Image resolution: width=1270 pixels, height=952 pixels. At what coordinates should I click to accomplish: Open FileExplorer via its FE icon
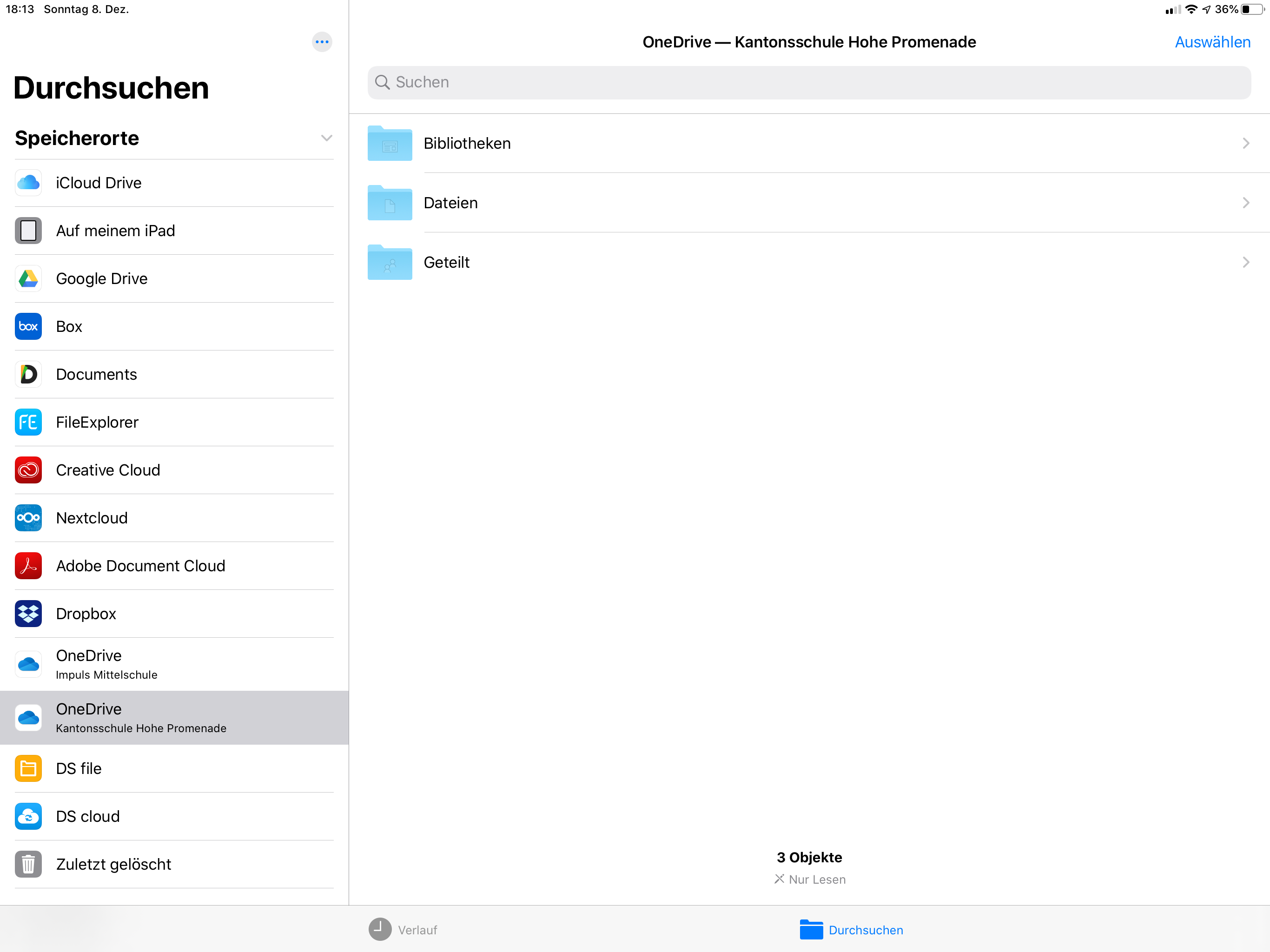(28, 422)
